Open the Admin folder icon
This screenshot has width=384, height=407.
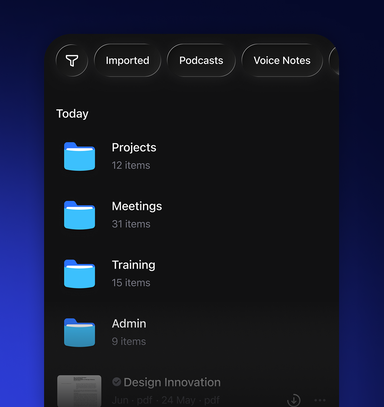(79, 332)
